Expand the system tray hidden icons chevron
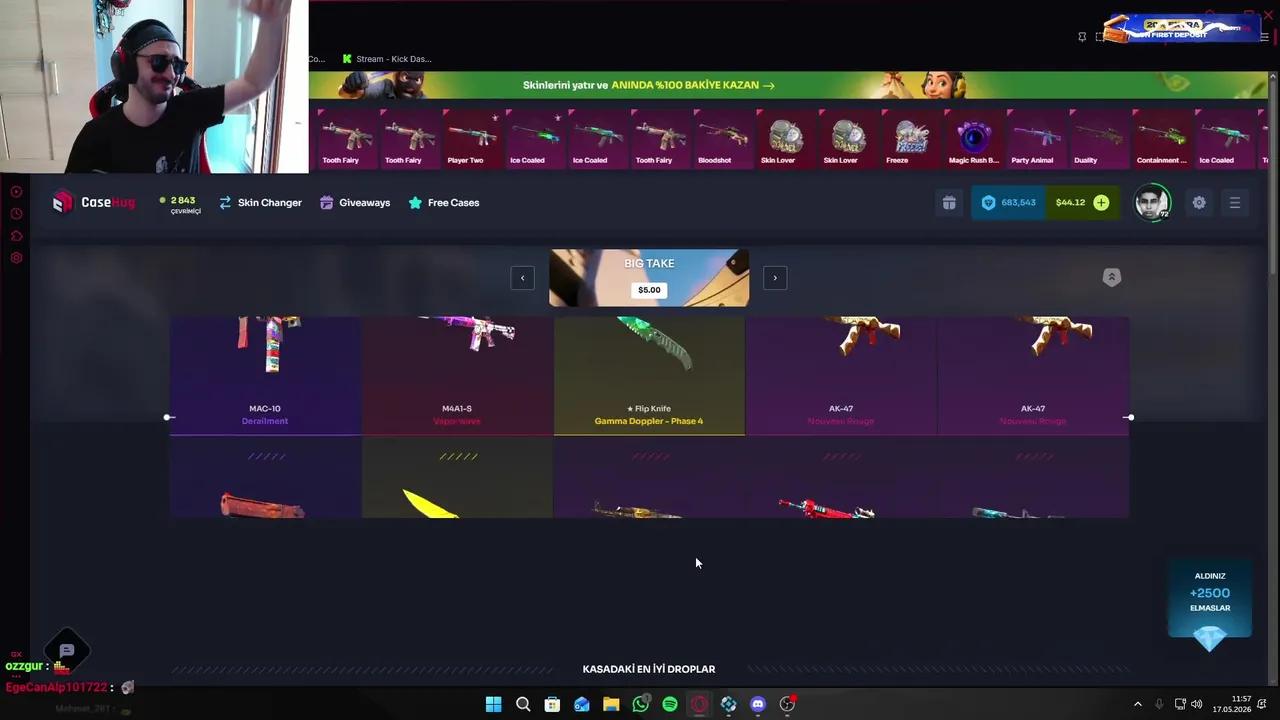 point(1137,704)
